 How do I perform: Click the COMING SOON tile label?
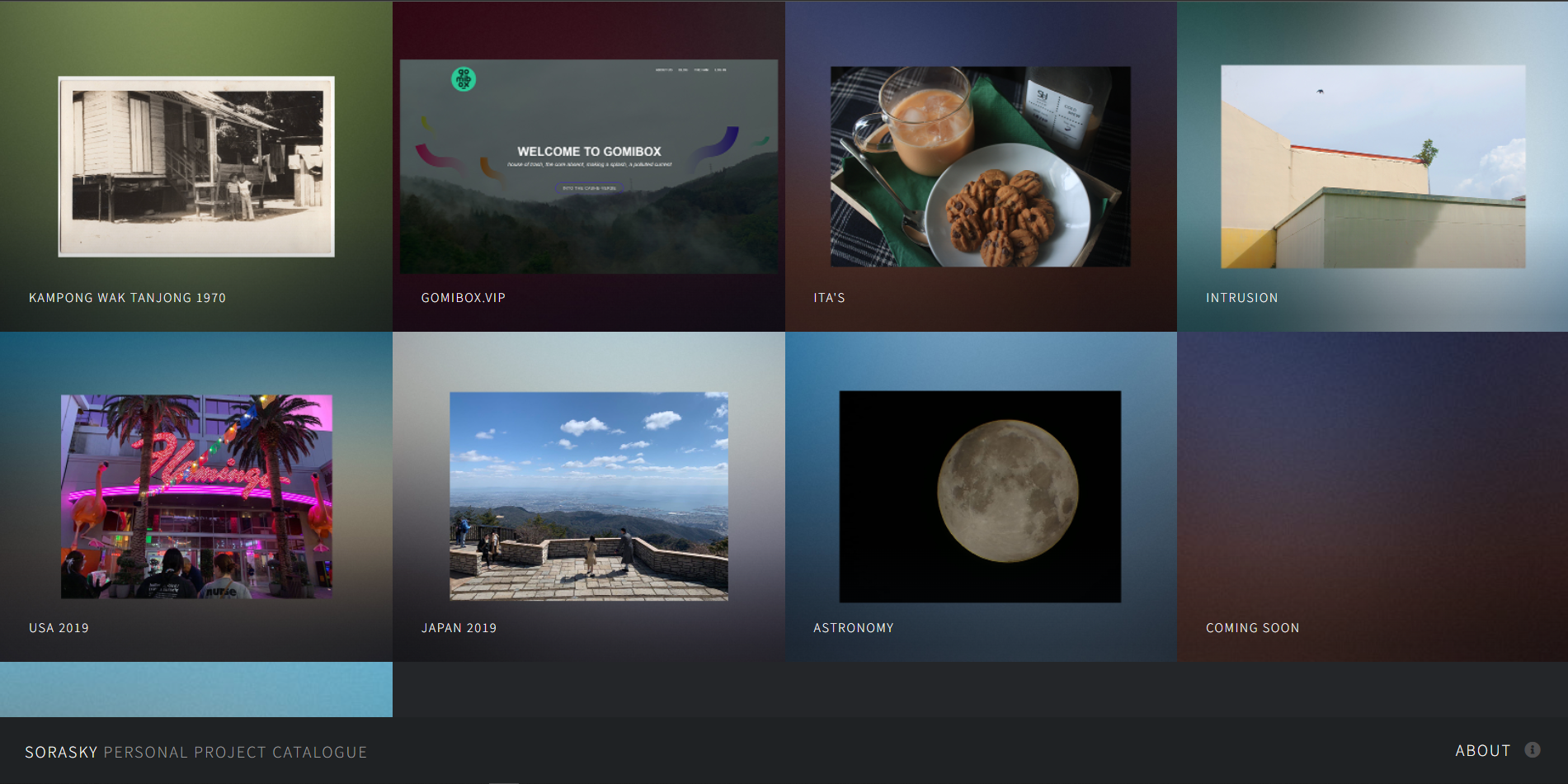(1252, 628)
